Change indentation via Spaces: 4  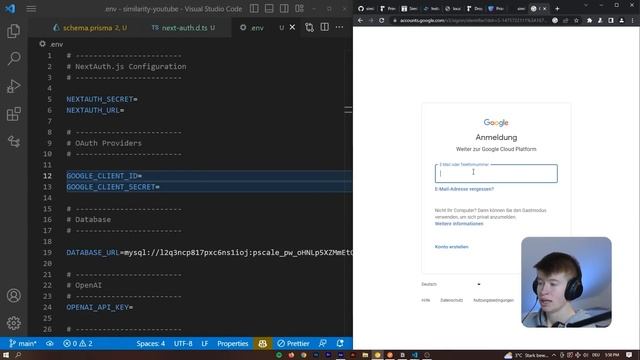151,344
